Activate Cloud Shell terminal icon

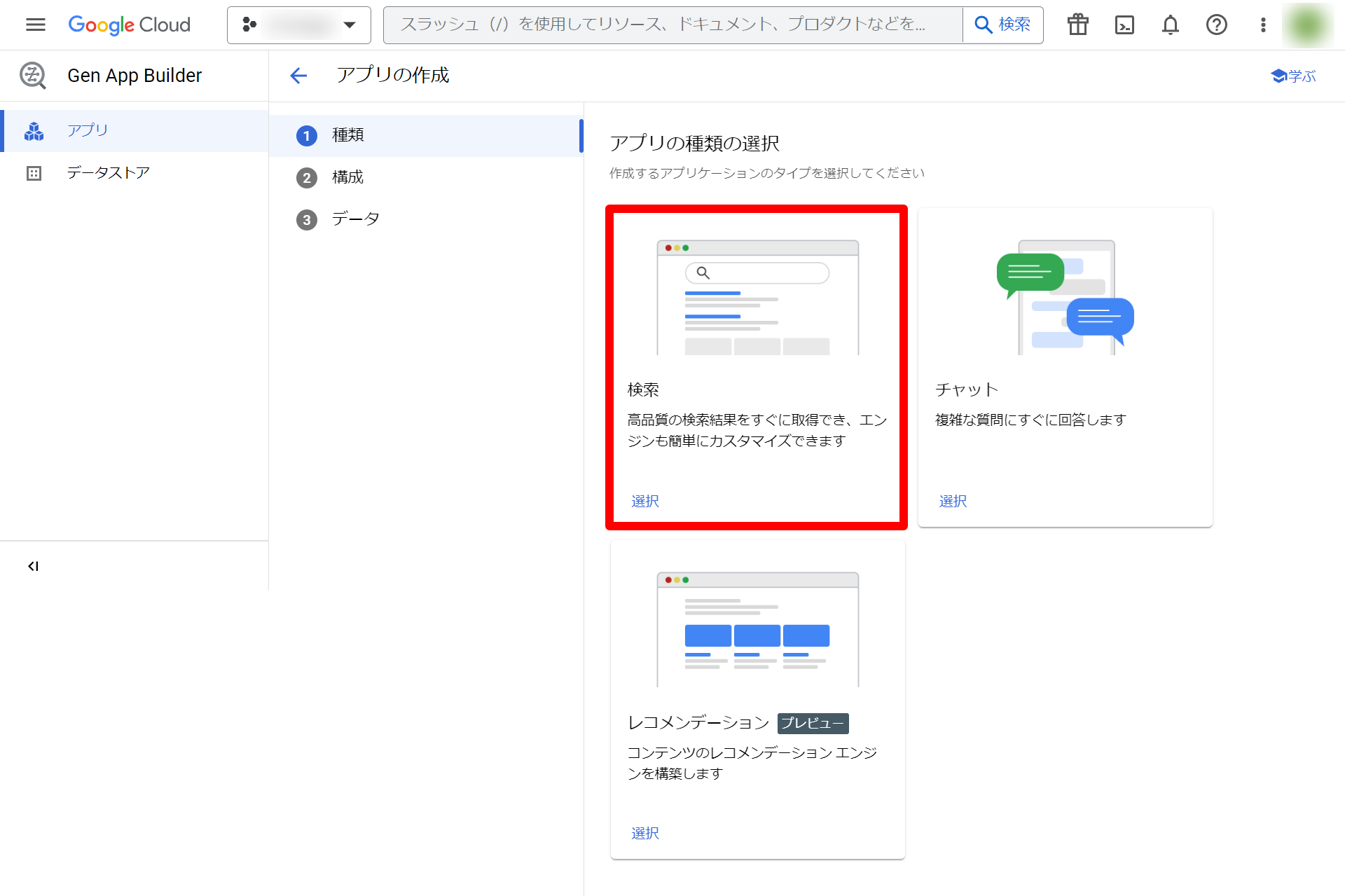point(1124,25)
